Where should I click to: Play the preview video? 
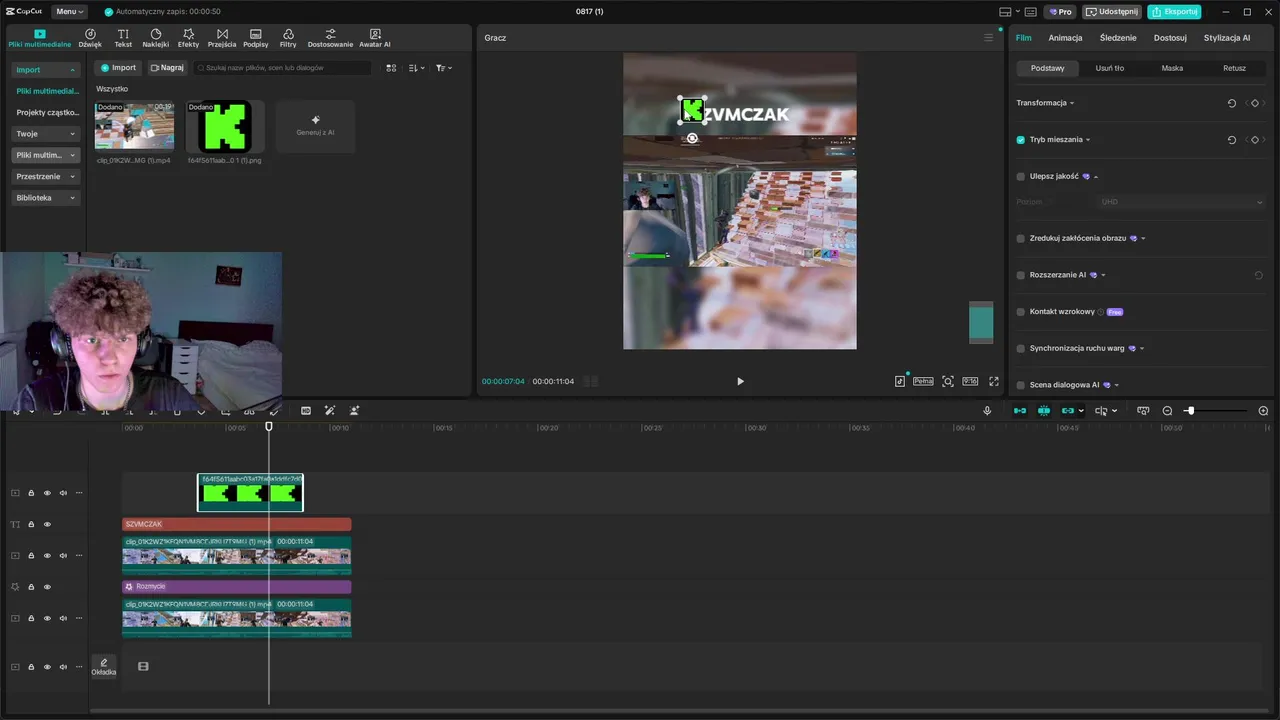740,381
